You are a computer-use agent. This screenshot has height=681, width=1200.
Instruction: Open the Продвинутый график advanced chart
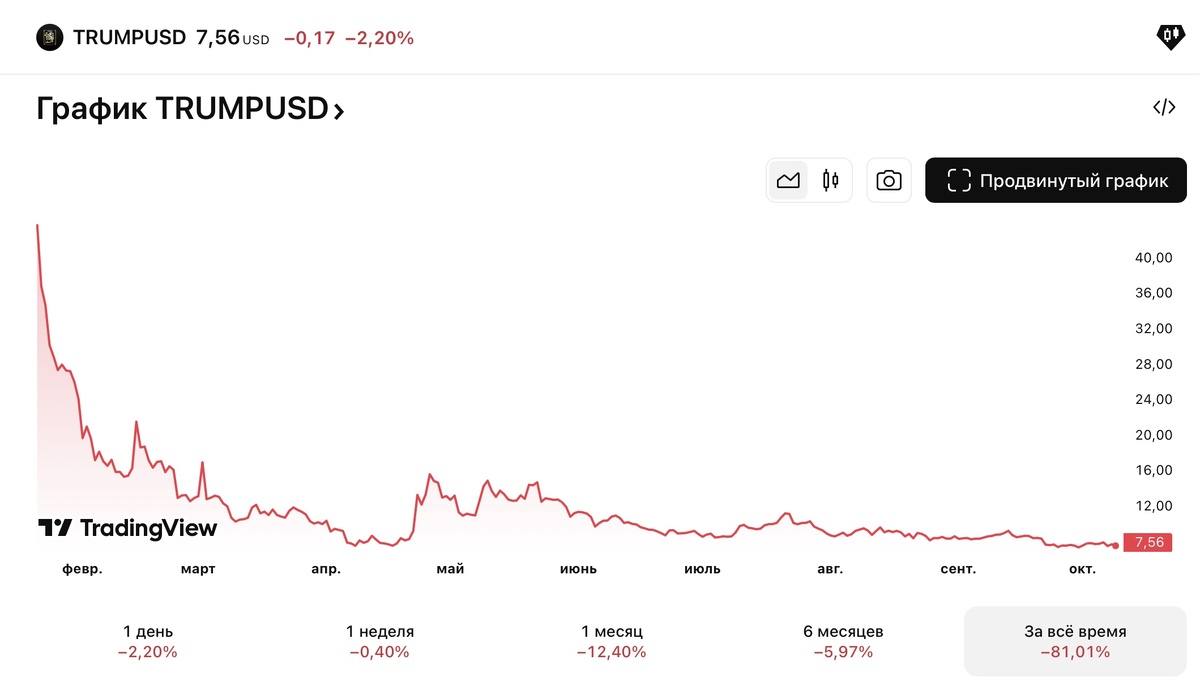[x=1056, y=180]
